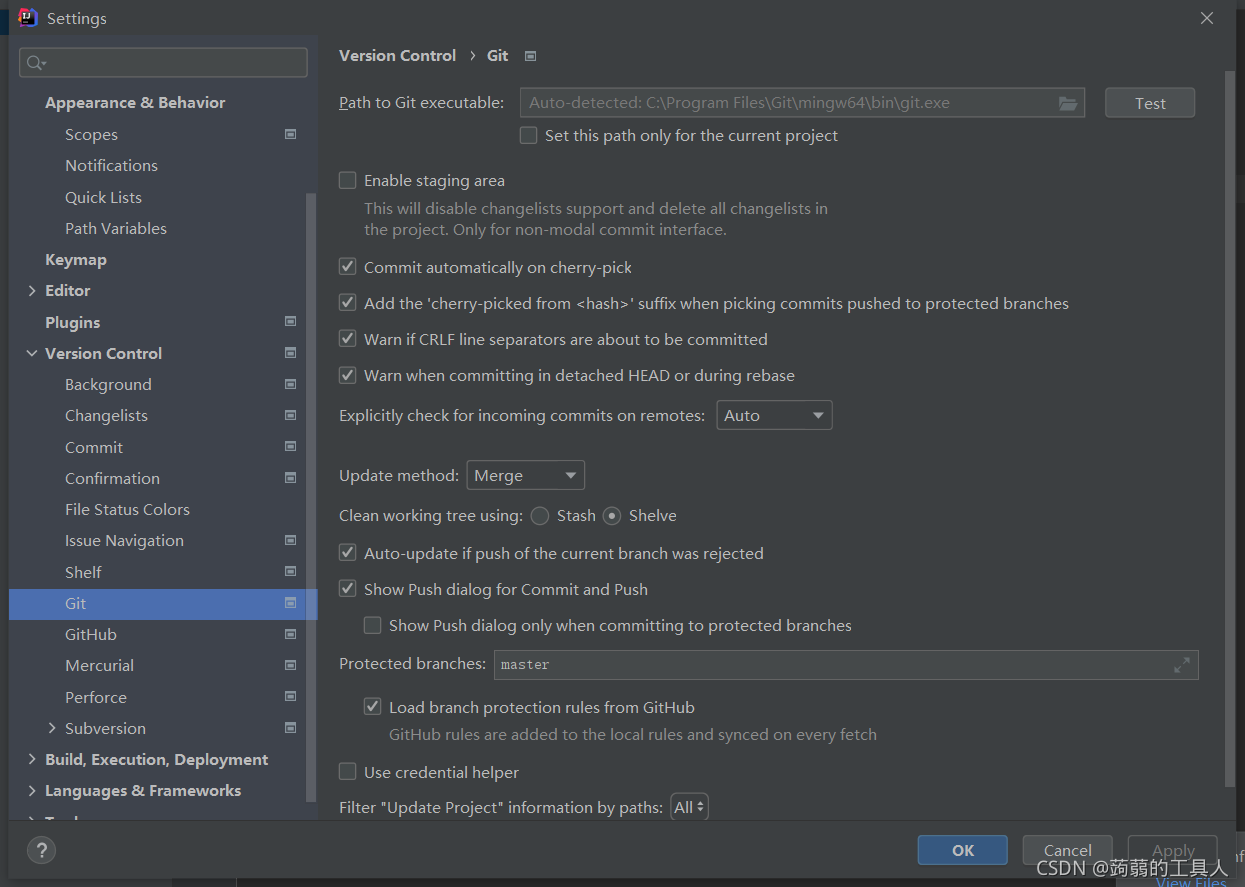Image resolution: width=1245 pixels, height=887 pixels.
Task: Open the Appearance & Behavior settings
Action: (135, 102)
